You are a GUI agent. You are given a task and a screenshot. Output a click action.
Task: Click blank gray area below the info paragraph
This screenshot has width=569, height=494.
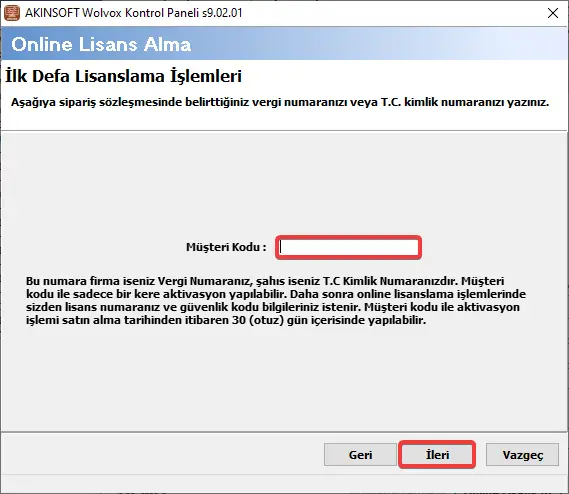(284, 377)
